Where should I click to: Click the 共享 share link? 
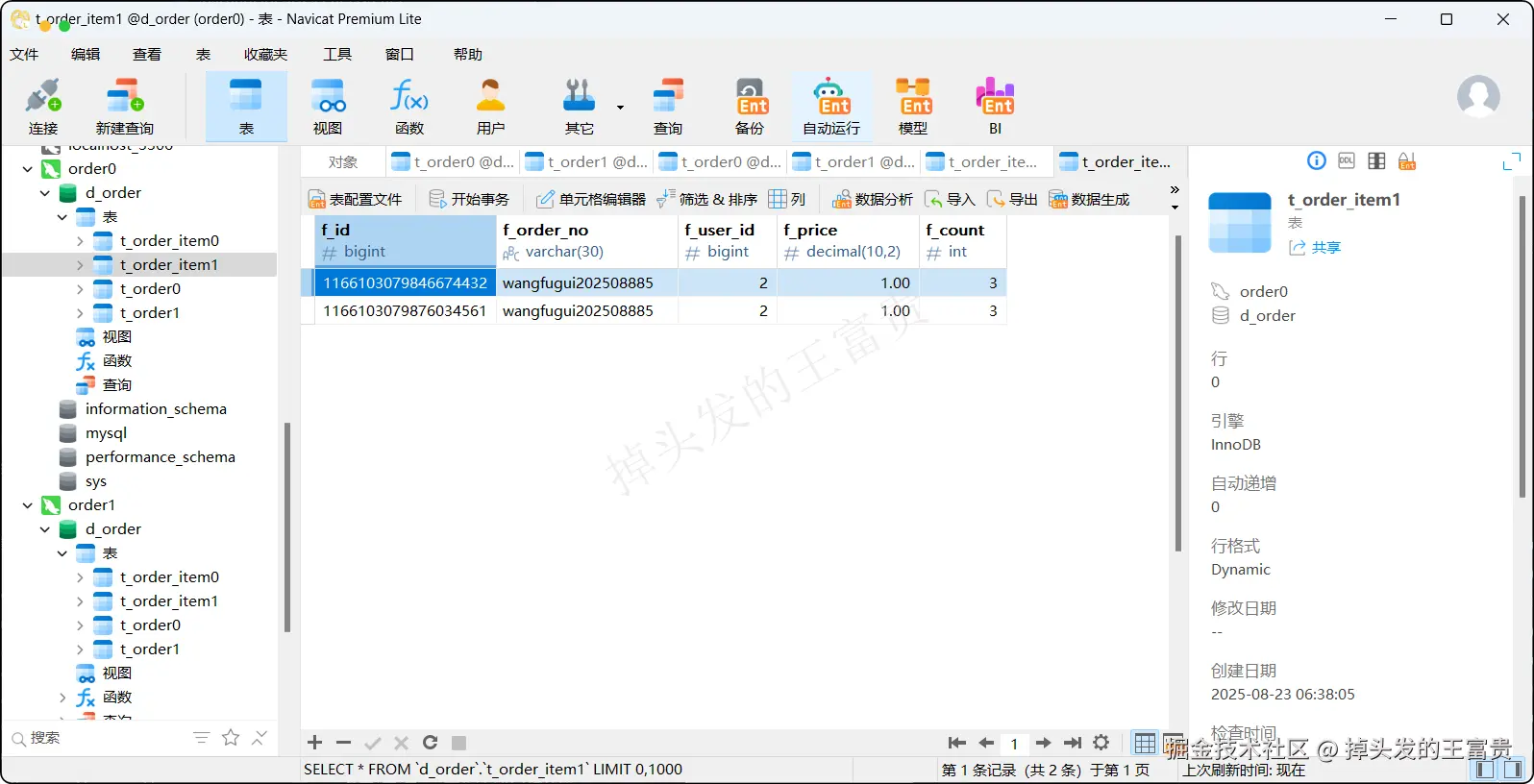click(x=1315, y=248)
